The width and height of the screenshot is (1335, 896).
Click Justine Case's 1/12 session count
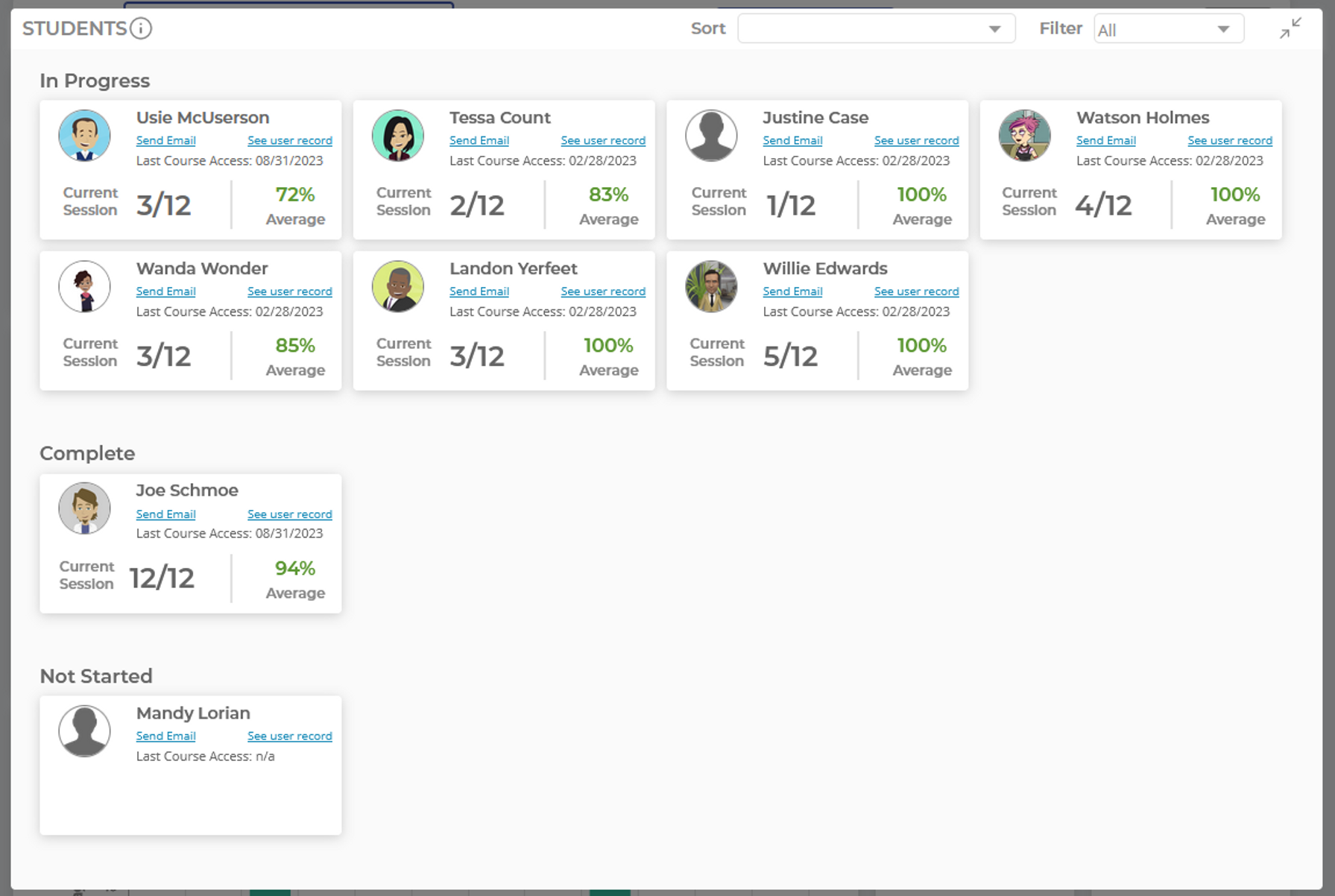[791, 205]
